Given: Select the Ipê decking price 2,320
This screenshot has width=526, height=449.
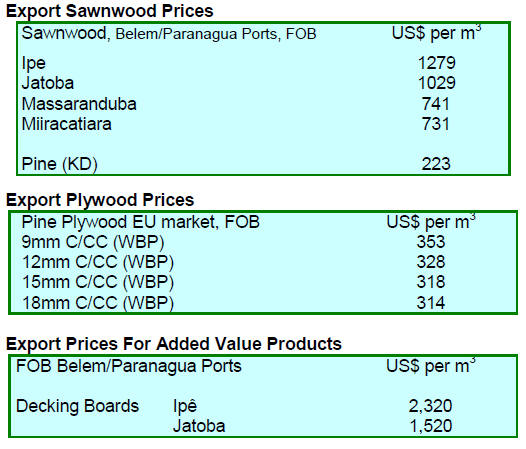Looking at the screenshot, I should pyautogui.click(x=430, y=406).
